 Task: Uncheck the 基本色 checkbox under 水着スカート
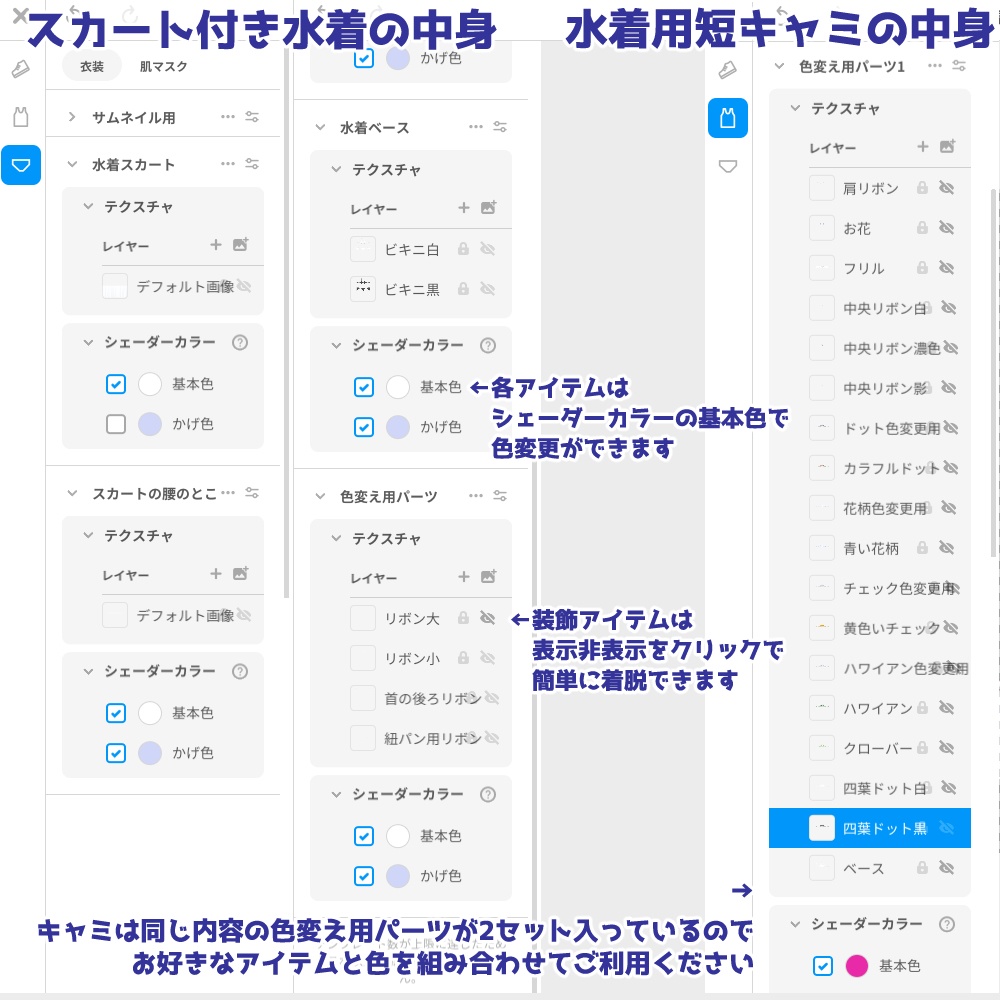coord(115,384)
